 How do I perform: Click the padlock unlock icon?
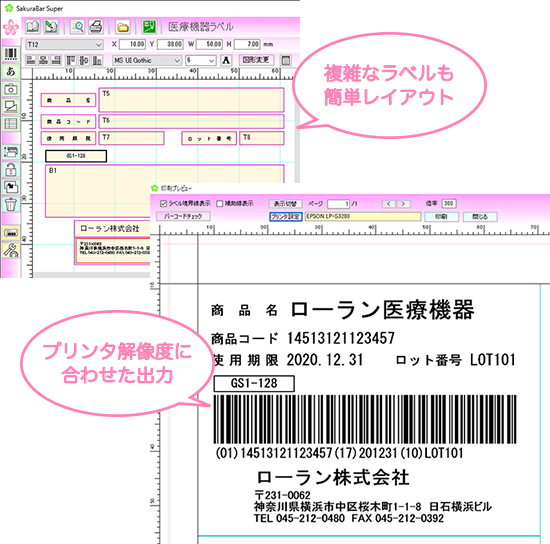pos(11,170)
